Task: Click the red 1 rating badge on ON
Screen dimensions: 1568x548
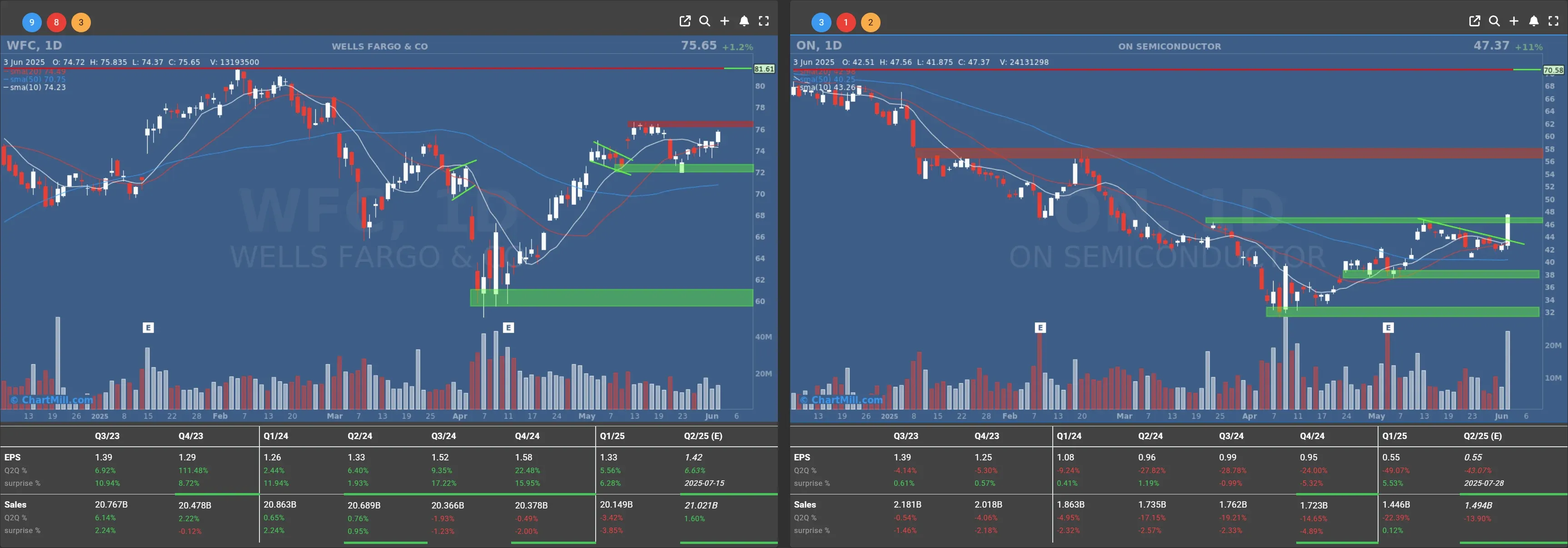Action: coord(846,23)
